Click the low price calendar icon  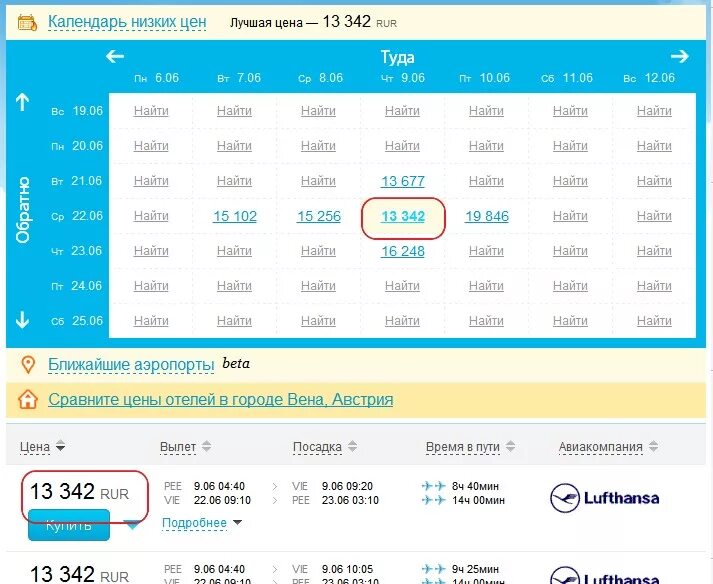coord(27,22)
